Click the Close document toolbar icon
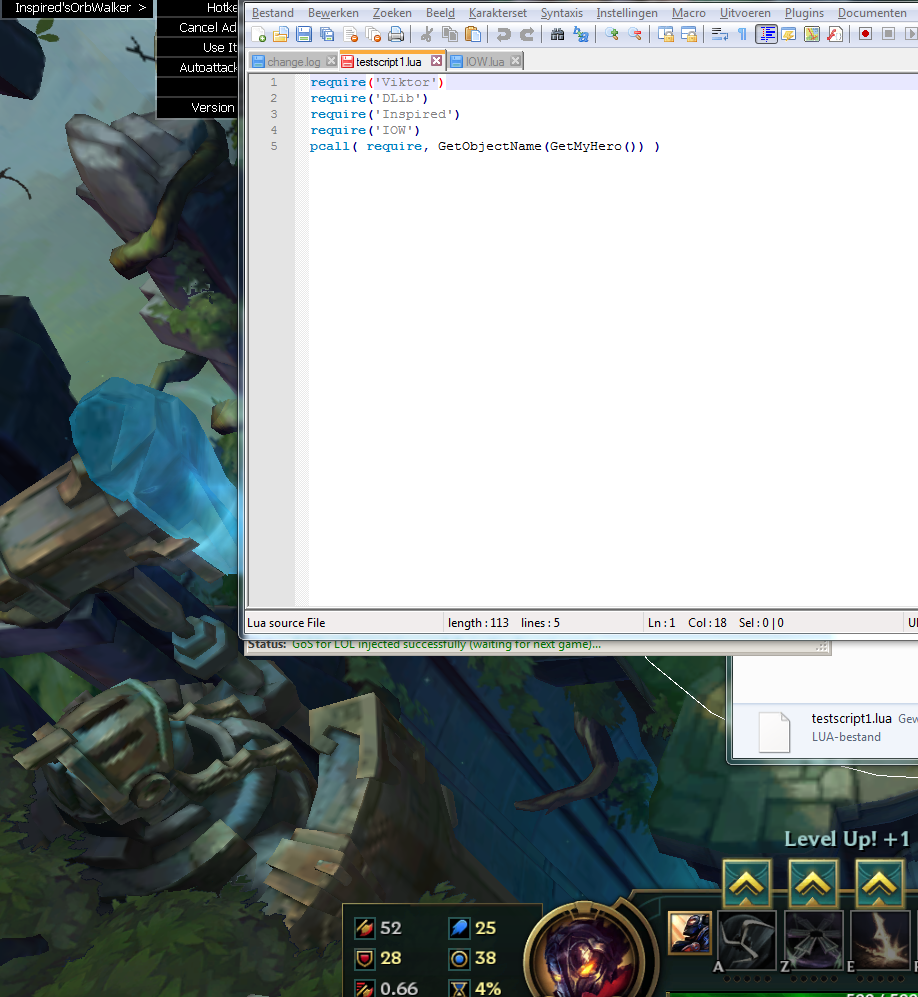 [x=350, y=34]
